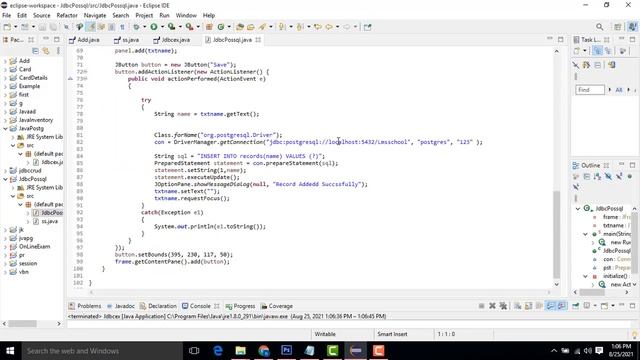This screenshot has height=360, width=640.
Task: Click the New file icon in the toolbar
Action: 7,27
